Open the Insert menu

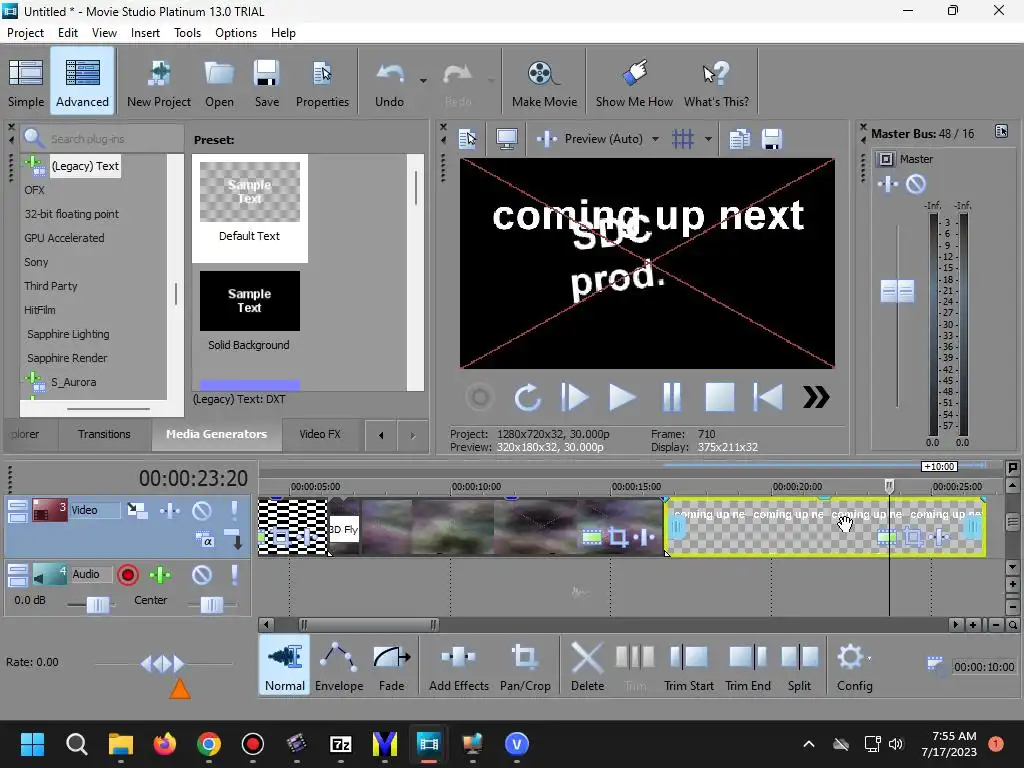(x=145, y=33)
